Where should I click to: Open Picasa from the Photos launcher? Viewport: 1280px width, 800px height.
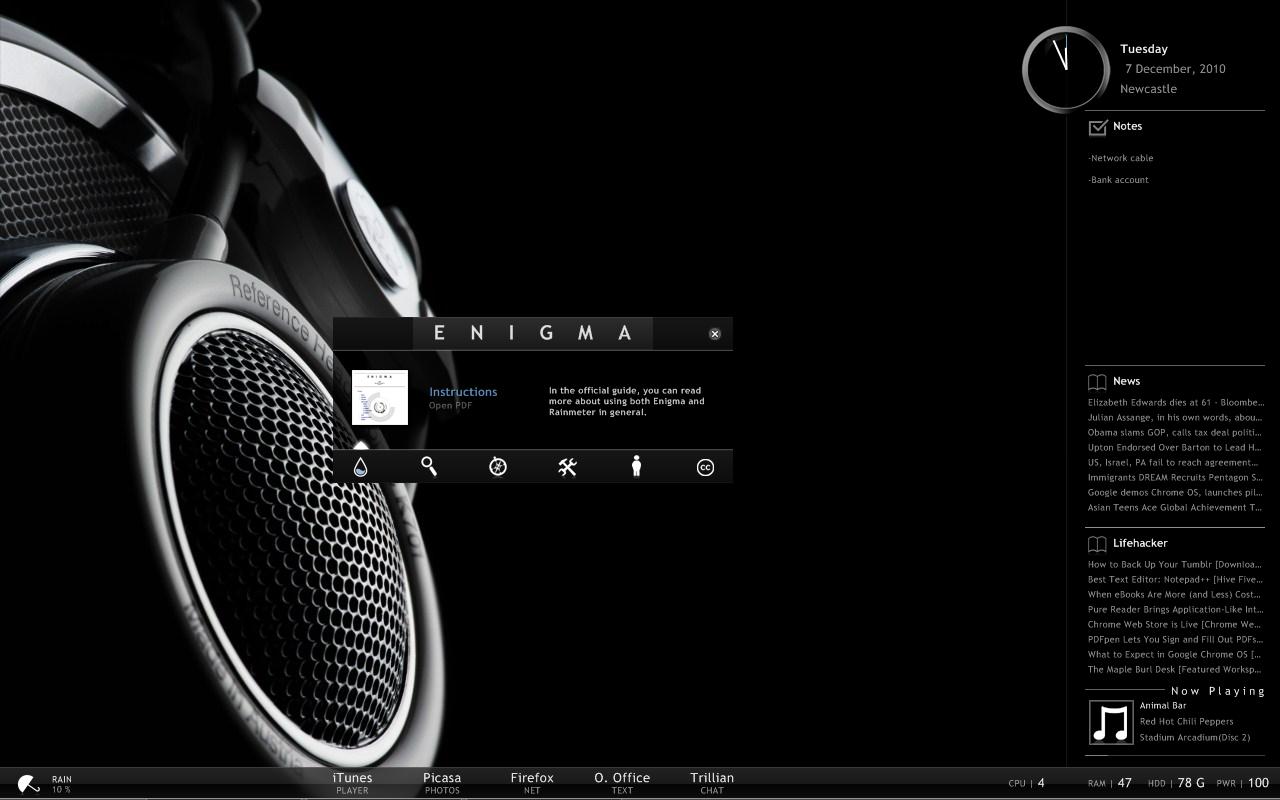[x=442, y=782]
